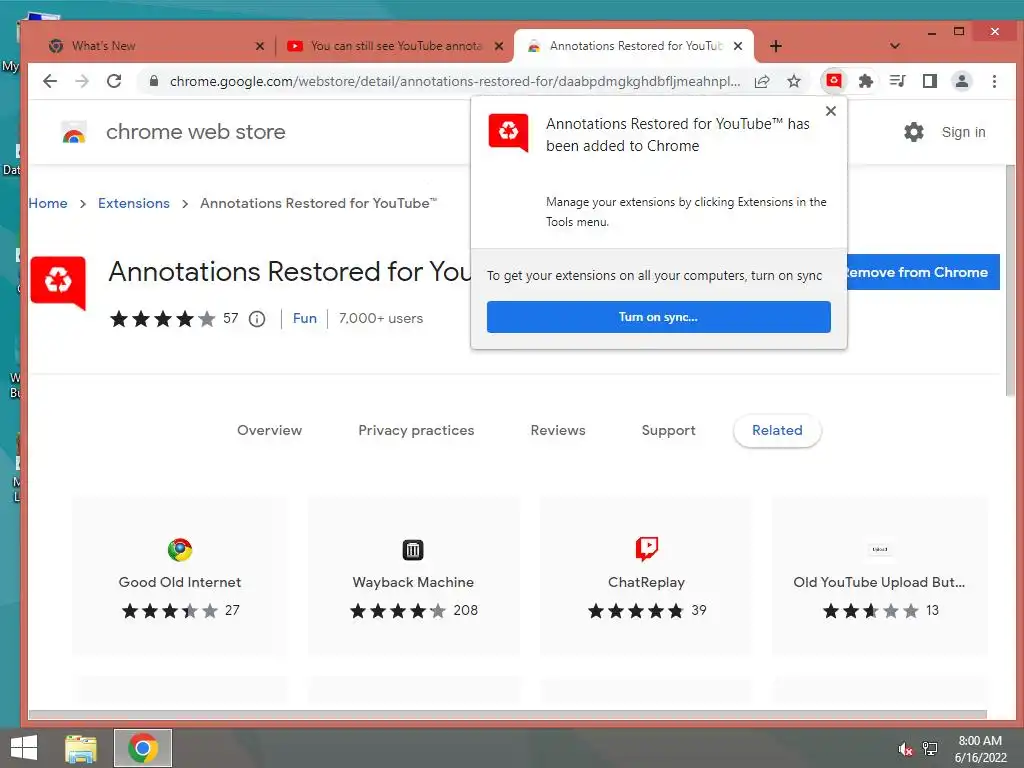Image resolution: width=1024 pixels, height=768 pixels.
Task: Select the Support tab
Action: pos(668,430)
